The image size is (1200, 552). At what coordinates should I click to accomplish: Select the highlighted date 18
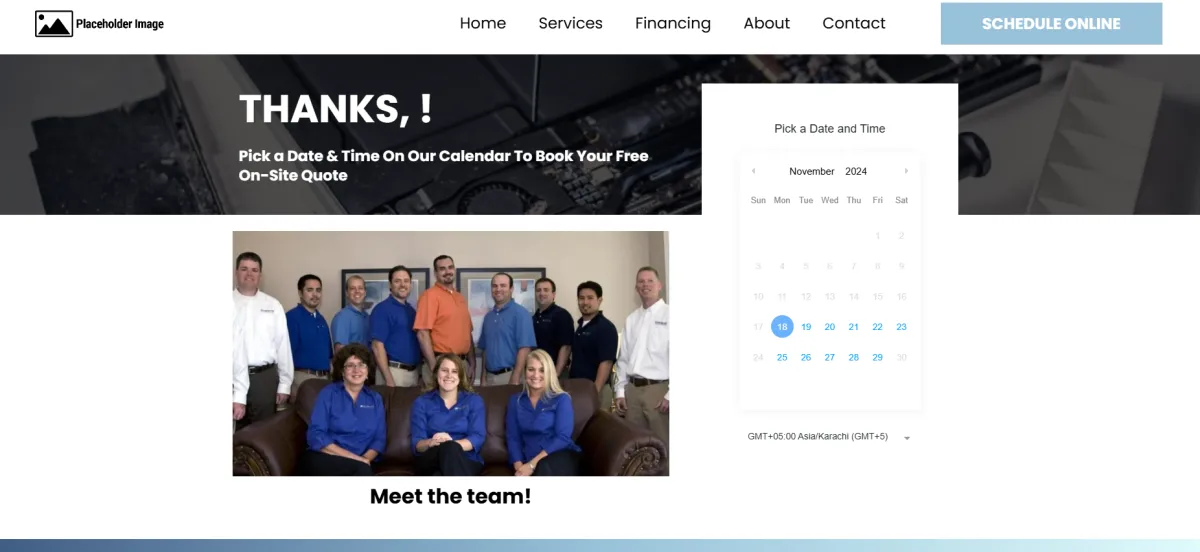pyautogui.click(x=782, y=327)
